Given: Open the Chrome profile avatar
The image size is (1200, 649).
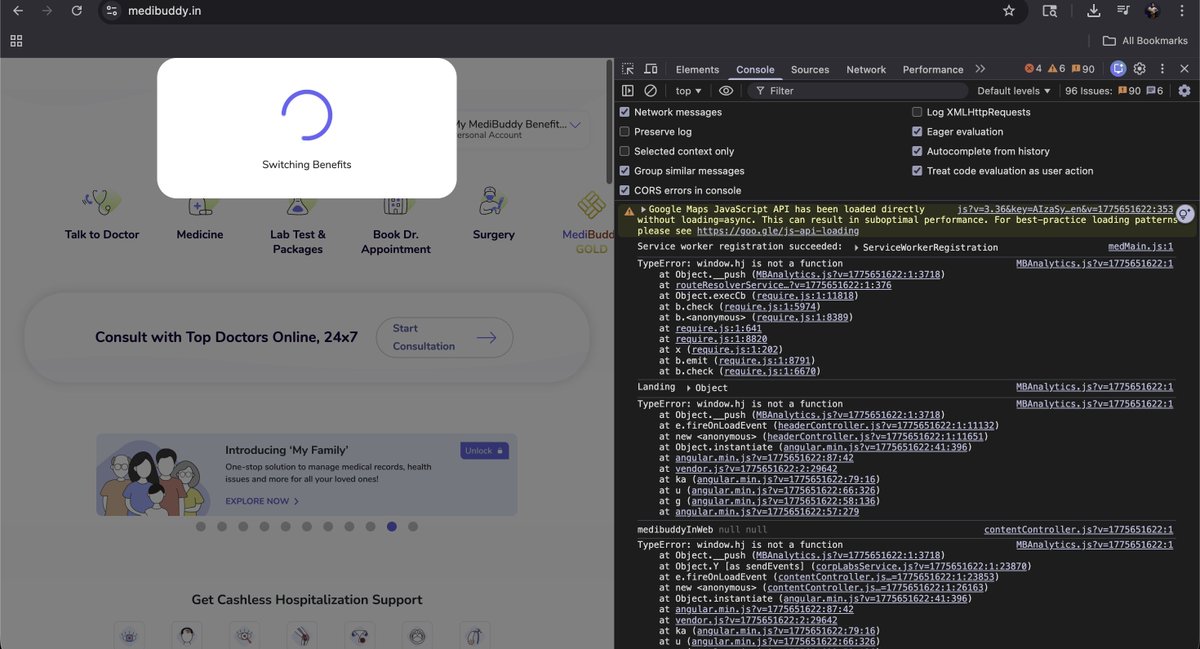Looking at the screenshot, I should [1152, 10].
